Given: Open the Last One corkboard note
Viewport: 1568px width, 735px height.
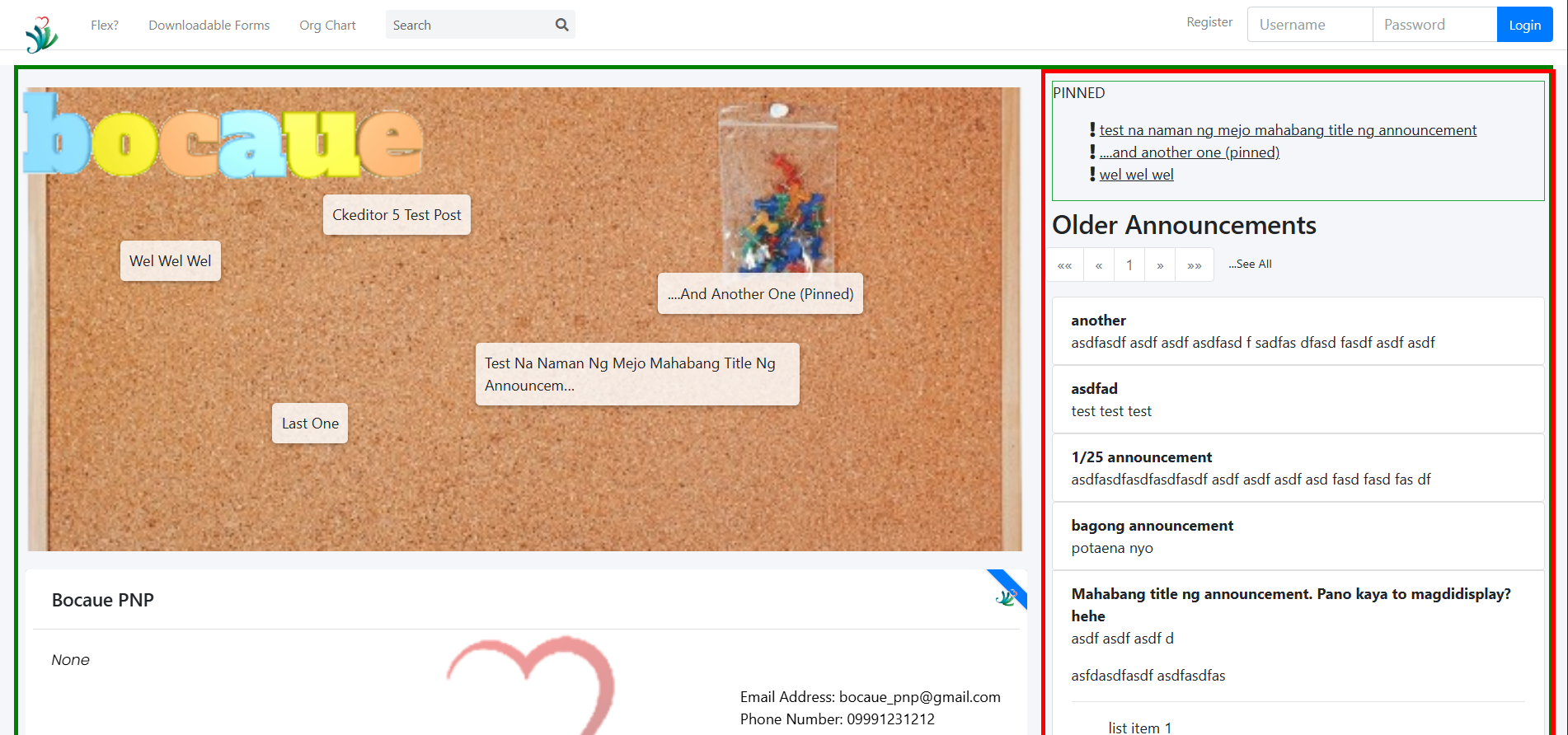Looking at the screenshot, I should pyautogui.click(x=310, y=424).
